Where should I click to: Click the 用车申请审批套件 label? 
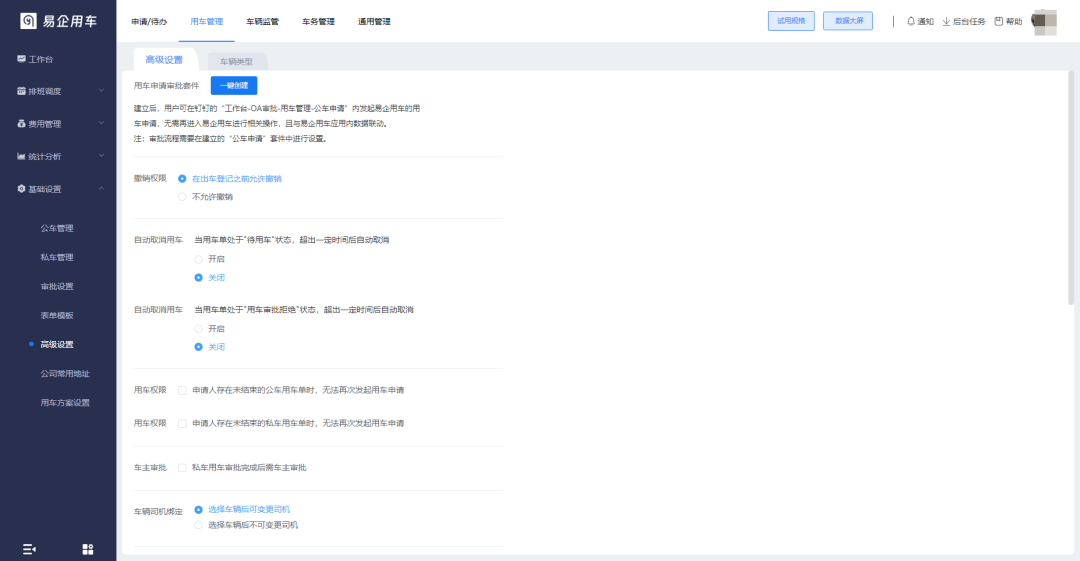(x=166, y=85)
